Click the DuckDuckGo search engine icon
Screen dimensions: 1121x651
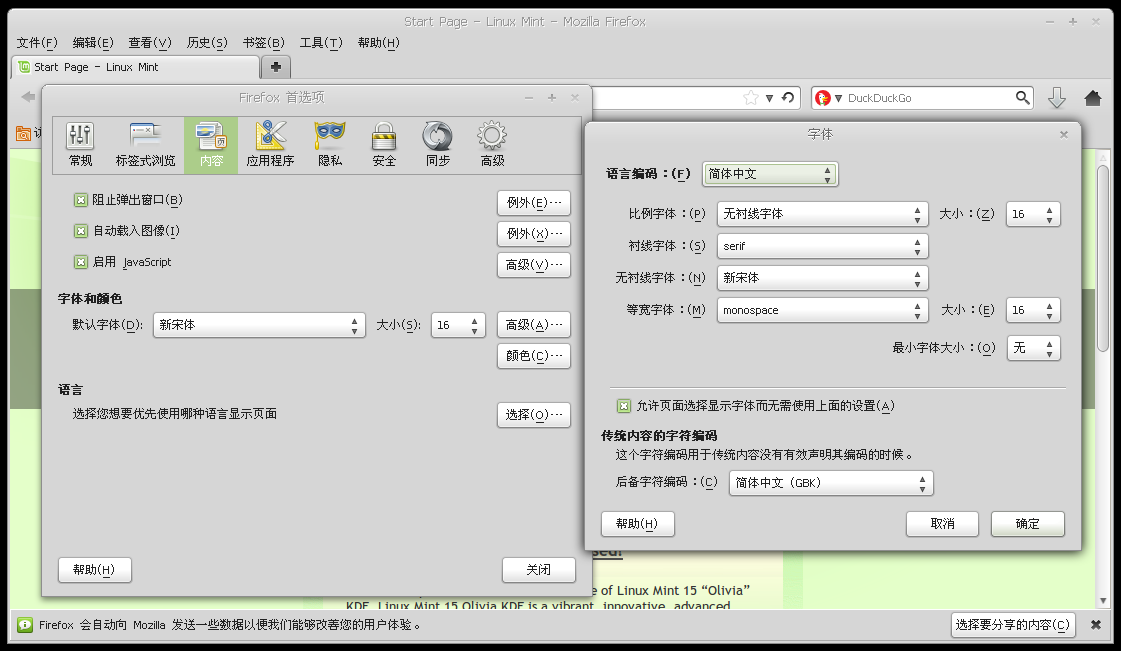point(823,98)
